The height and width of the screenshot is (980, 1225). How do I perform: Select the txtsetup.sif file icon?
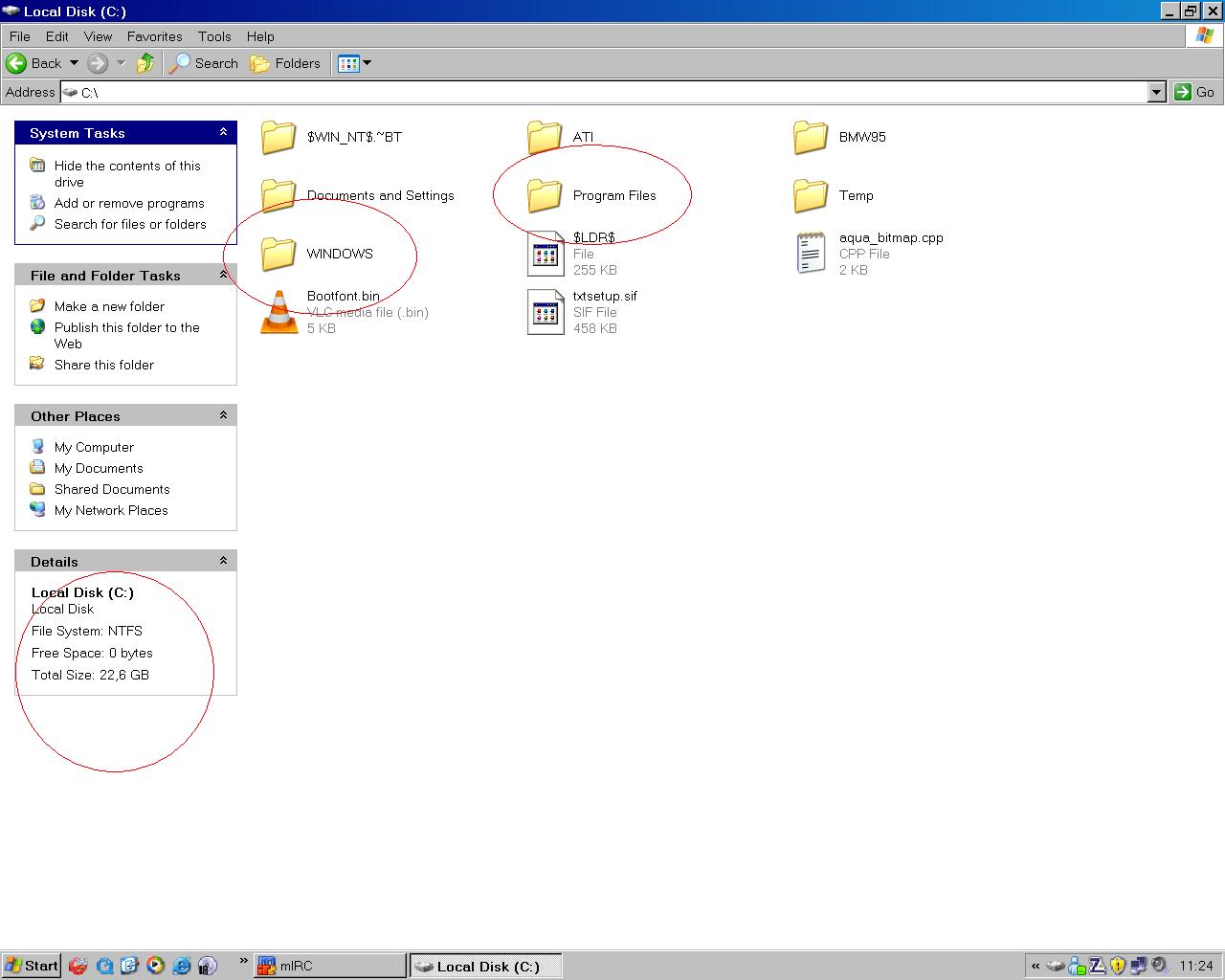[546, 312]
